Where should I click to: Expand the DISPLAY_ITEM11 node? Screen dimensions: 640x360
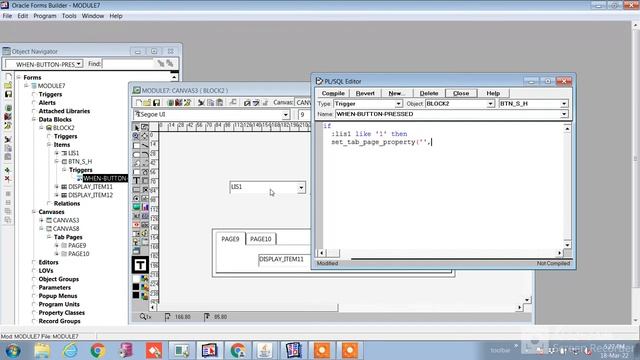tap(57, 187)
